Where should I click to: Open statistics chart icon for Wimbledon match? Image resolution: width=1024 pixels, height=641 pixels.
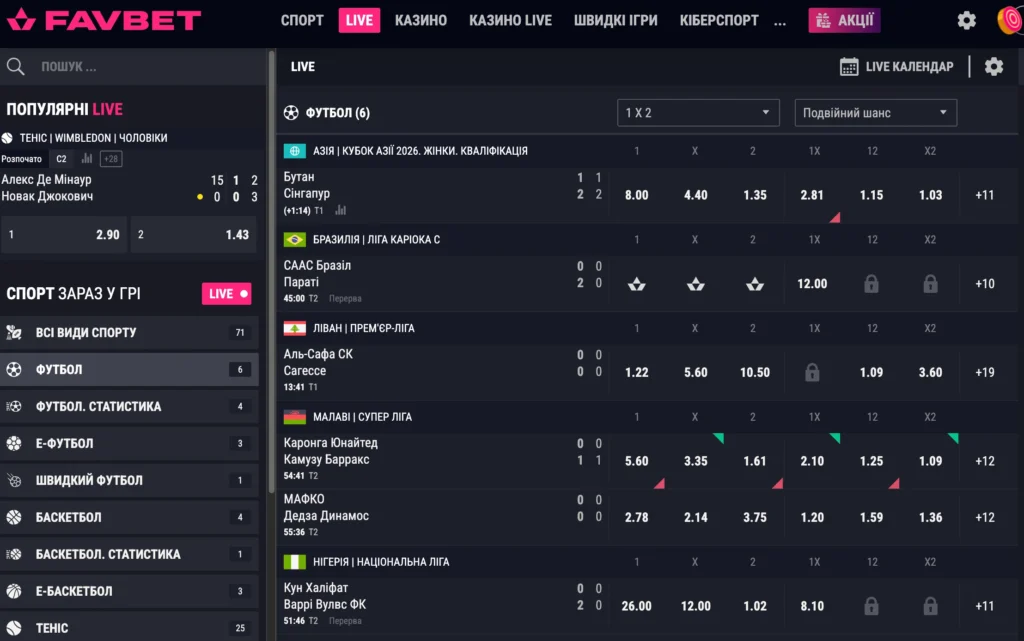[86, 159]
